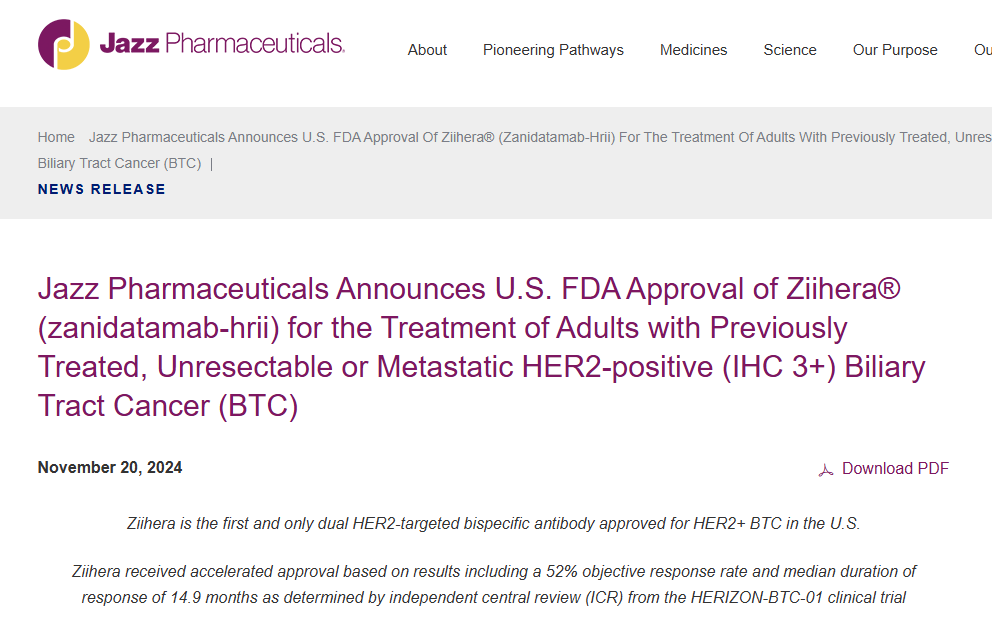Click the Ziihera FDA approval headline
Image resolution: width=992 pixels, height=627 pixels.
coord(480,348)
